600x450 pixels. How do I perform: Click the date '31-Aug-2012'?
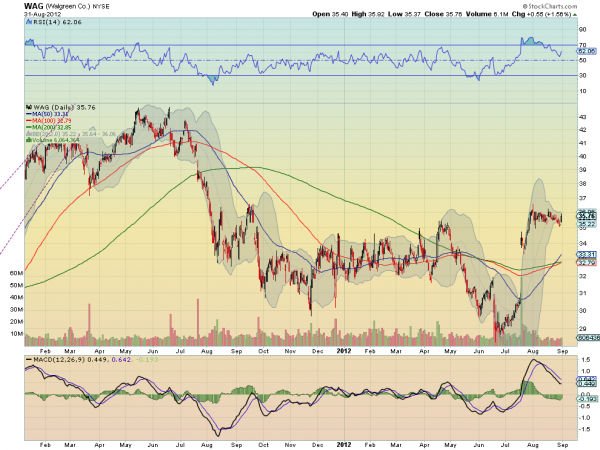click(x=42, y=14)
